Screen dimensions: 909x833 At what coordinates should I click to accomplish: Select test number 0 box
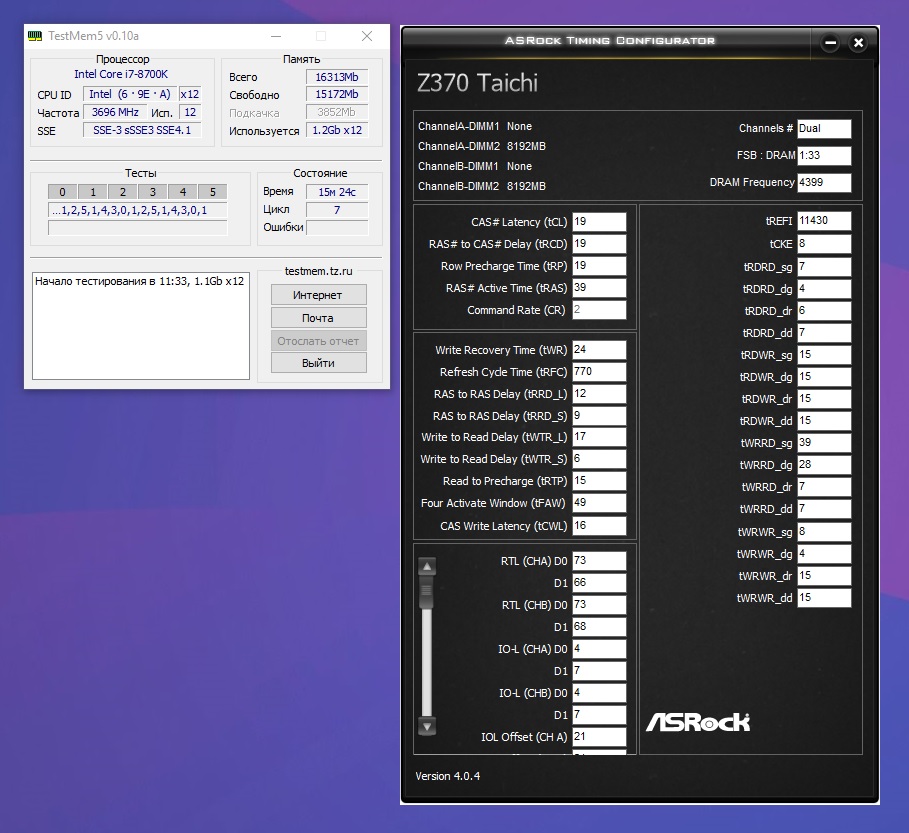click(x=63, y=192)
